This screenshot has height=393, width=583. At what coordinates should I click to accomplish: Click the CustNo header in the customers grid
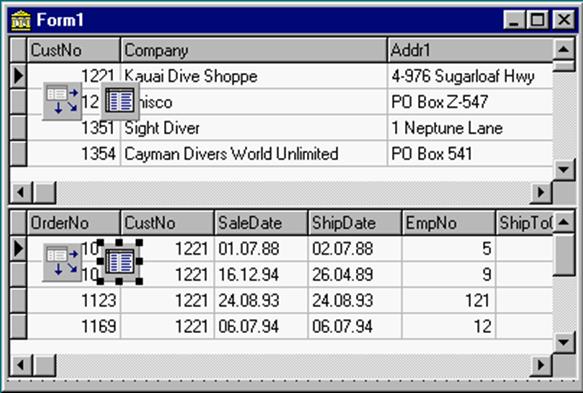point(74,50)
